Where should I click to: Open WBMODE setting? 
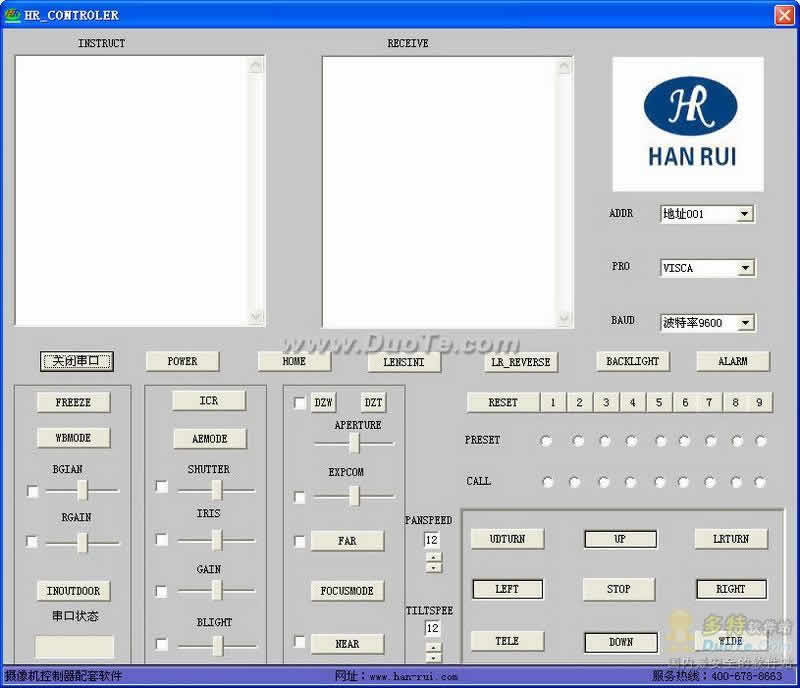(x=73, y=437)
